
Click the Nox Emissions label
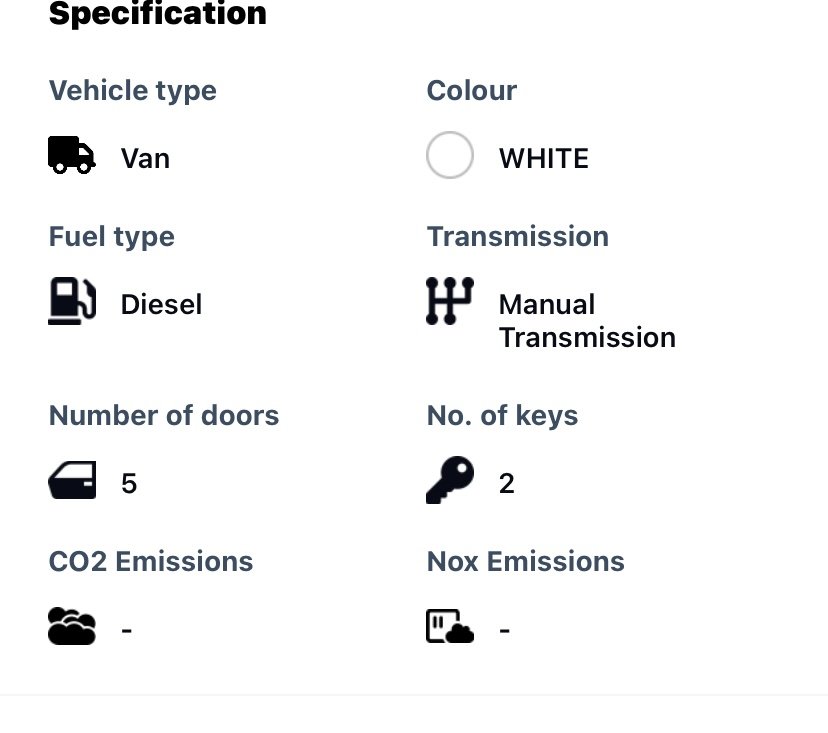[x=525, y=561]
